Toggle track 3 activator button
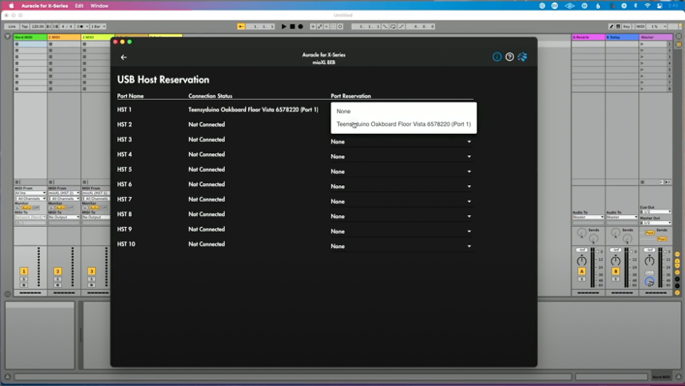685x386 pixels. 92,271
